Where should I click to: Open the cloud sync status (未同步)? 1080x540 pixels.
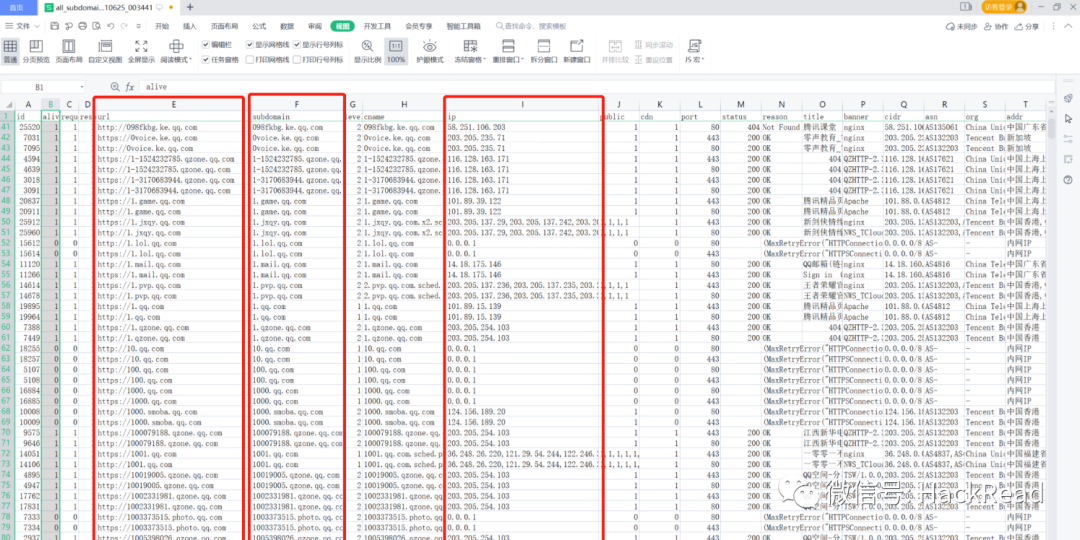click(x=962, y=26)
